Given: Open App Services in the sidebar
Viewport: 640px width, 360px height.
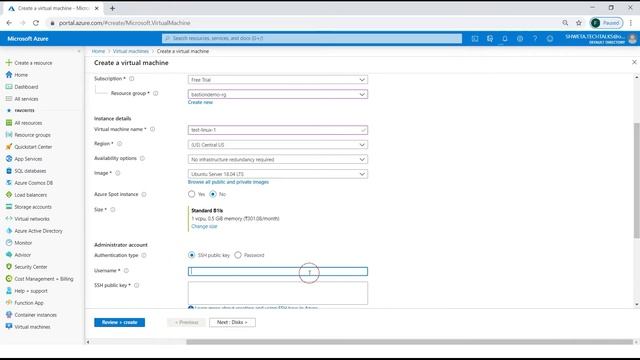Looking at the screenshot, I should (x=28, y=159).
